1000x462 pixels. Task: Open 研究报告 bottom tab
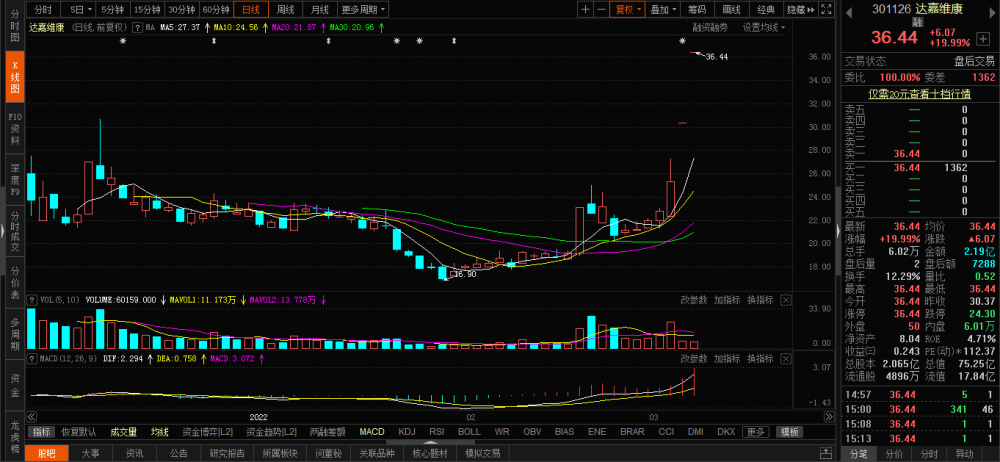(x=227, y=454)
